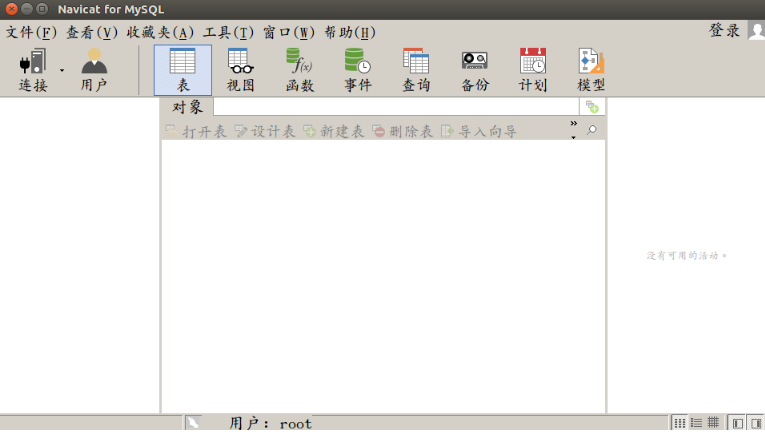This screenshot has height=432, width=765.
Task: Open the 窗口(W) menu
Action: click(289, 33)
